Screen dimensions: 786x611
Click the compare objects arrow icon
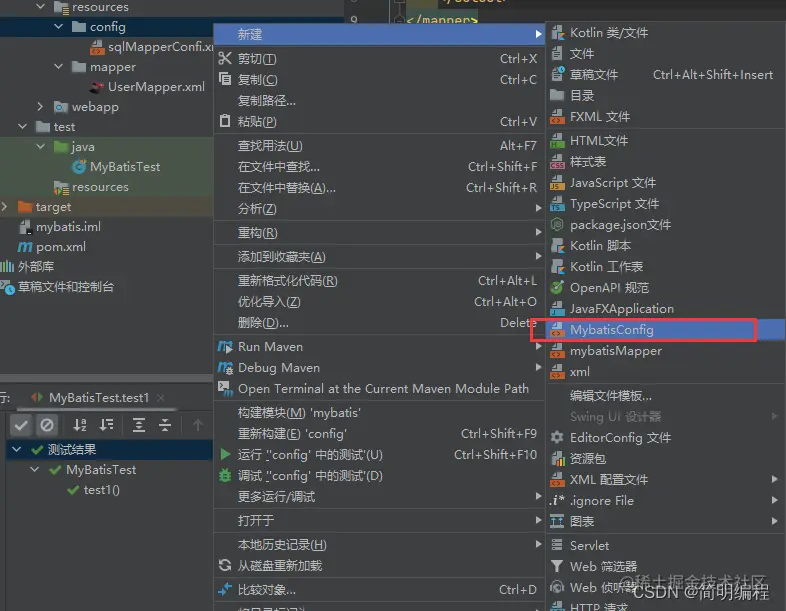click(225, 589)
